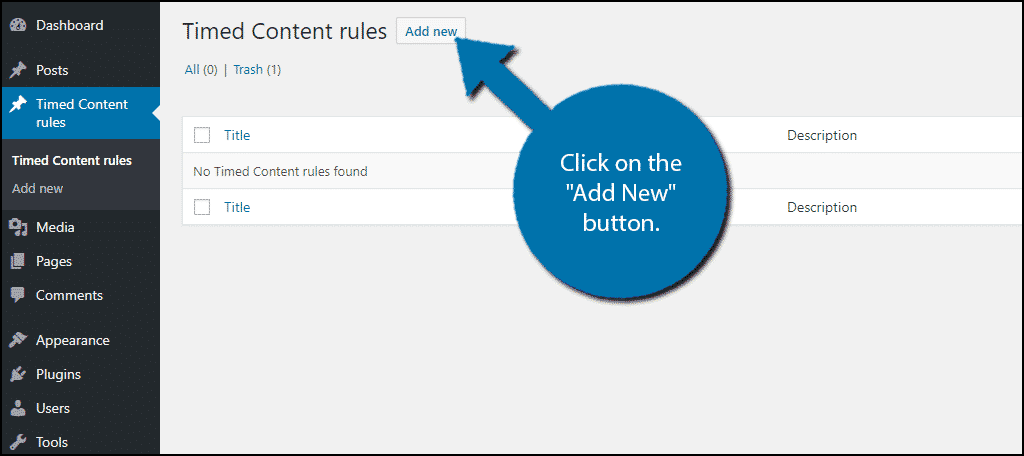Click the Users person icon

(x=18, y=408)
